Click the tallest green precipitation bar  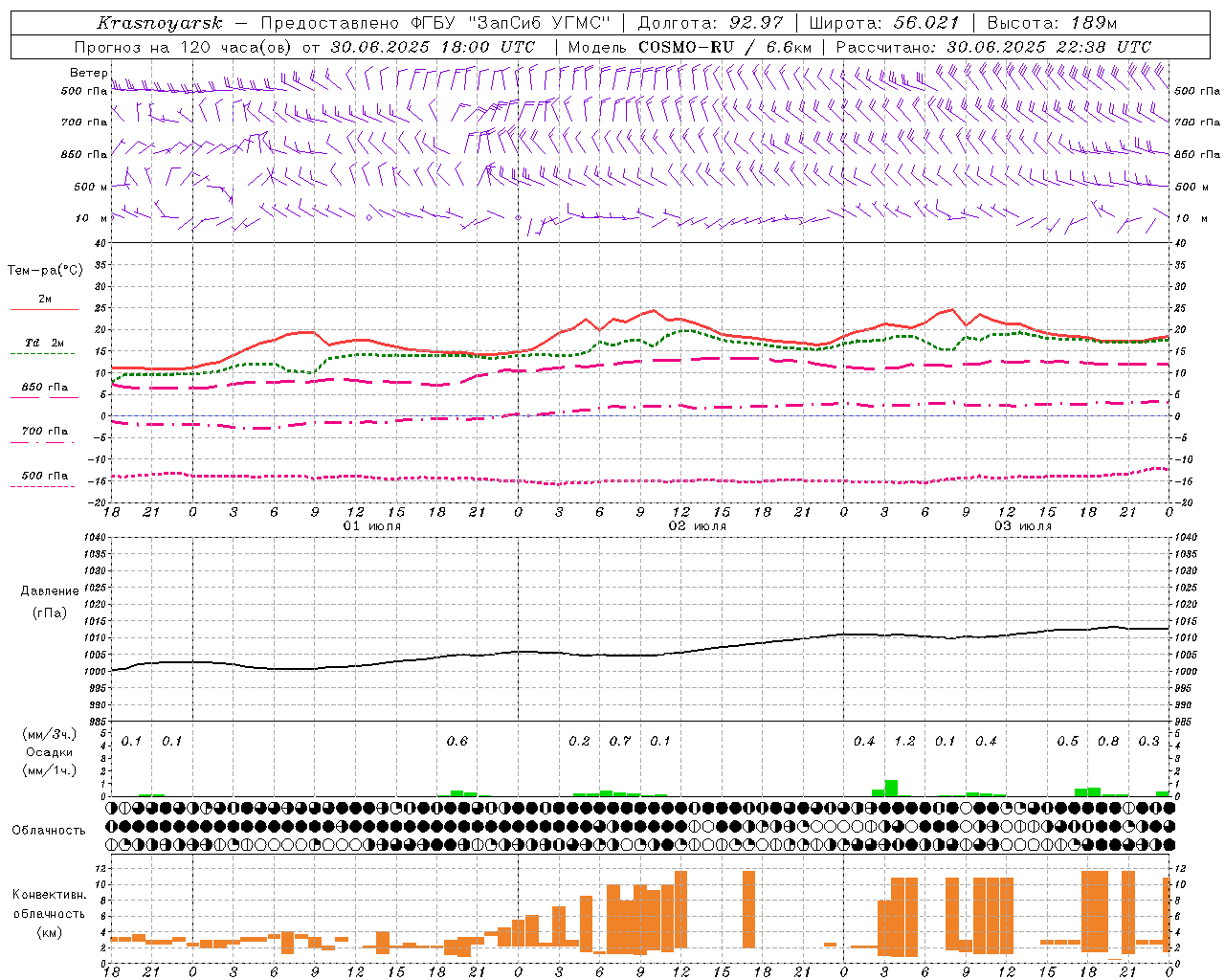tap(891, 789)
